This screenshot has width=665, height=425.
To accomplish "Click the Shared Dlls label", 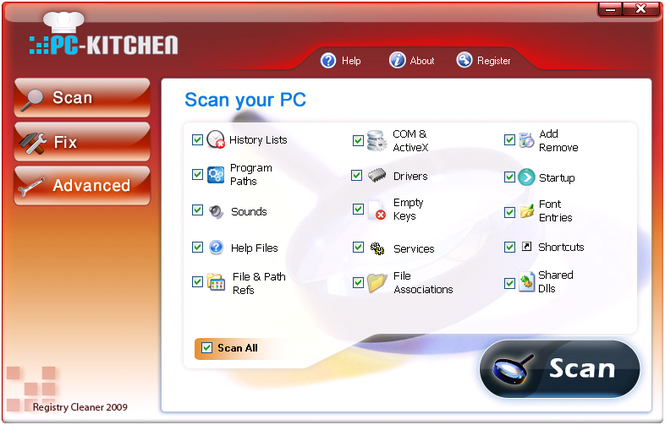I will tap(556, 282).
